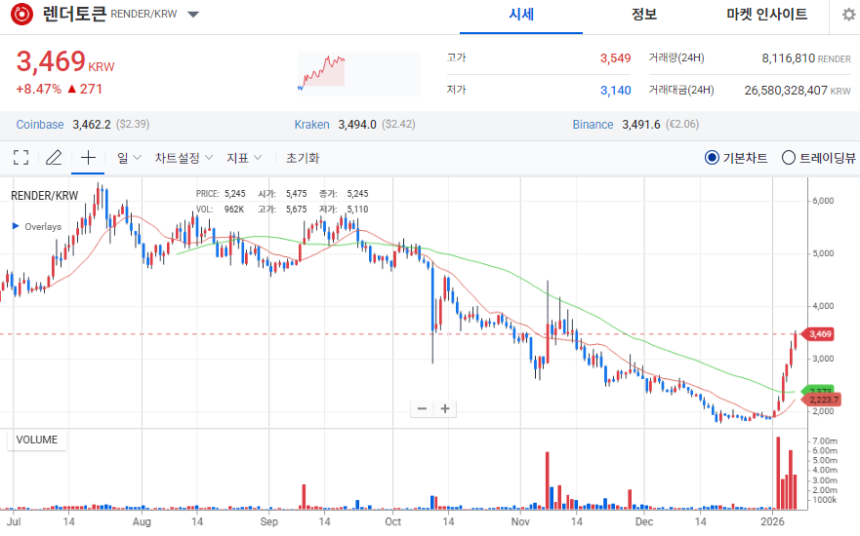
Task: Zoom in chart with plus button
Action: (445, 408)
